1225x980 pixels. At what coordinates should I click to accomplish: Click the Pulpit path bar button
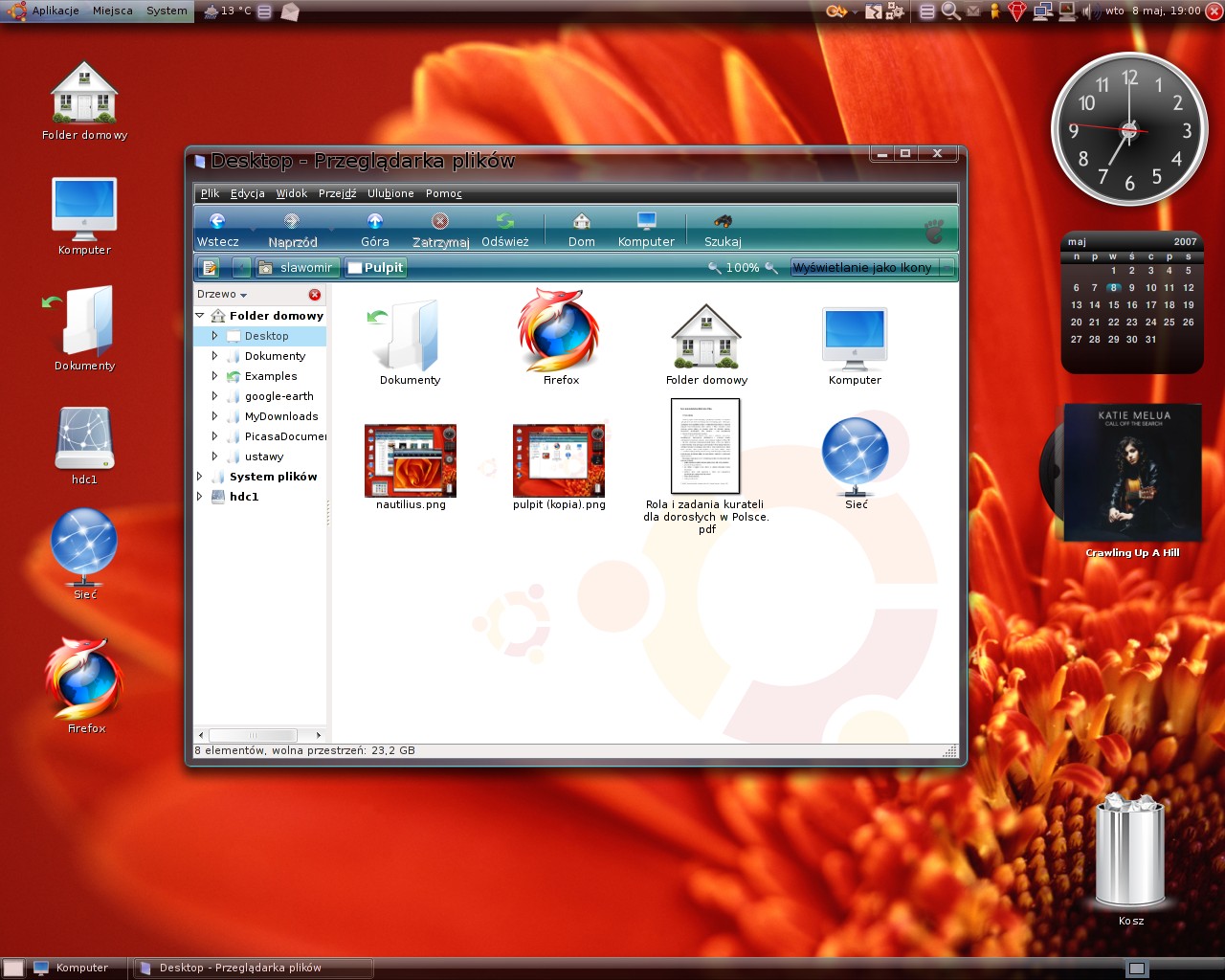coord(375,268)
